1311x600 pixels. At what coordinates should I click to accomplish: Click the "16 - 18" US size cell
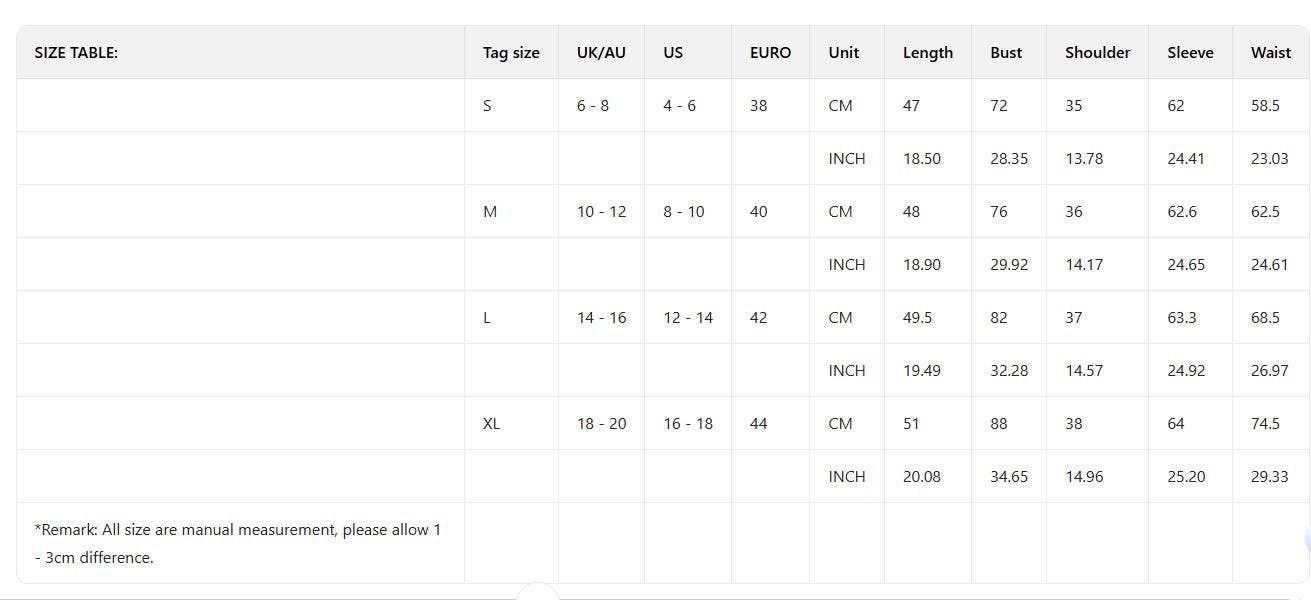688,423
